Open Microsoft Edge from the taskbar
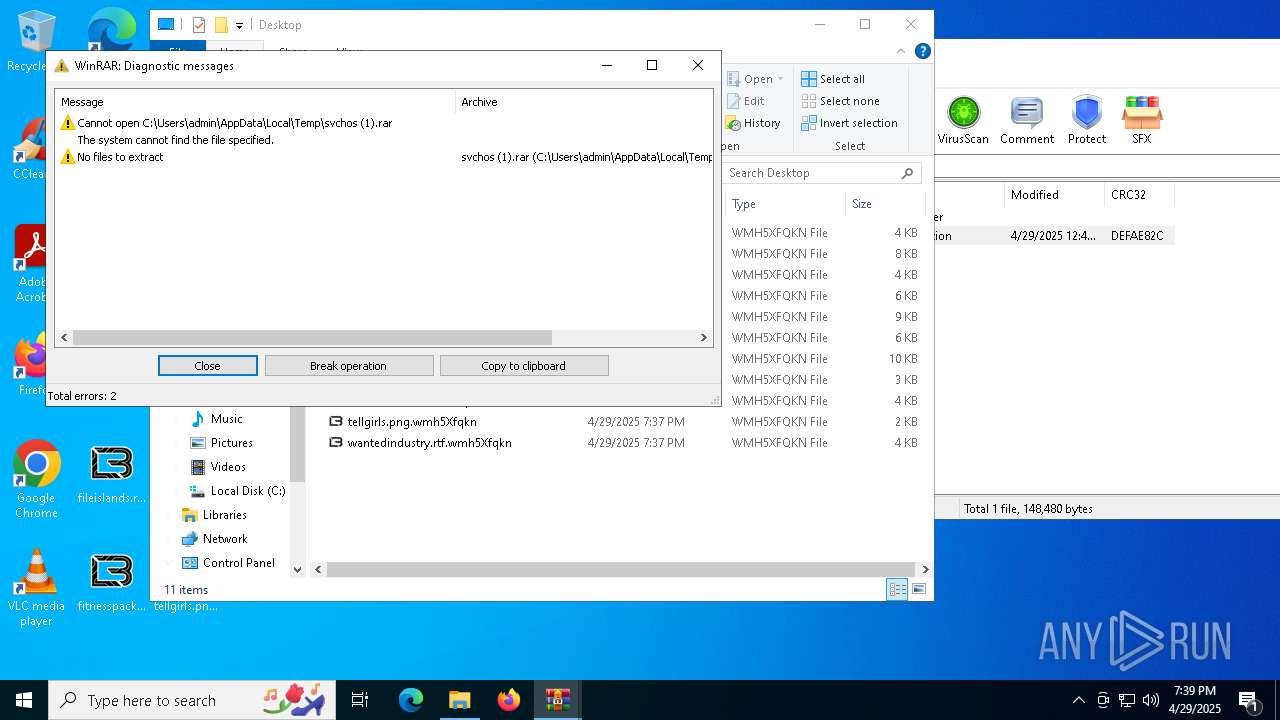Screen dimensions: 1280x720 pyautogui.click(x=411, y=700)
